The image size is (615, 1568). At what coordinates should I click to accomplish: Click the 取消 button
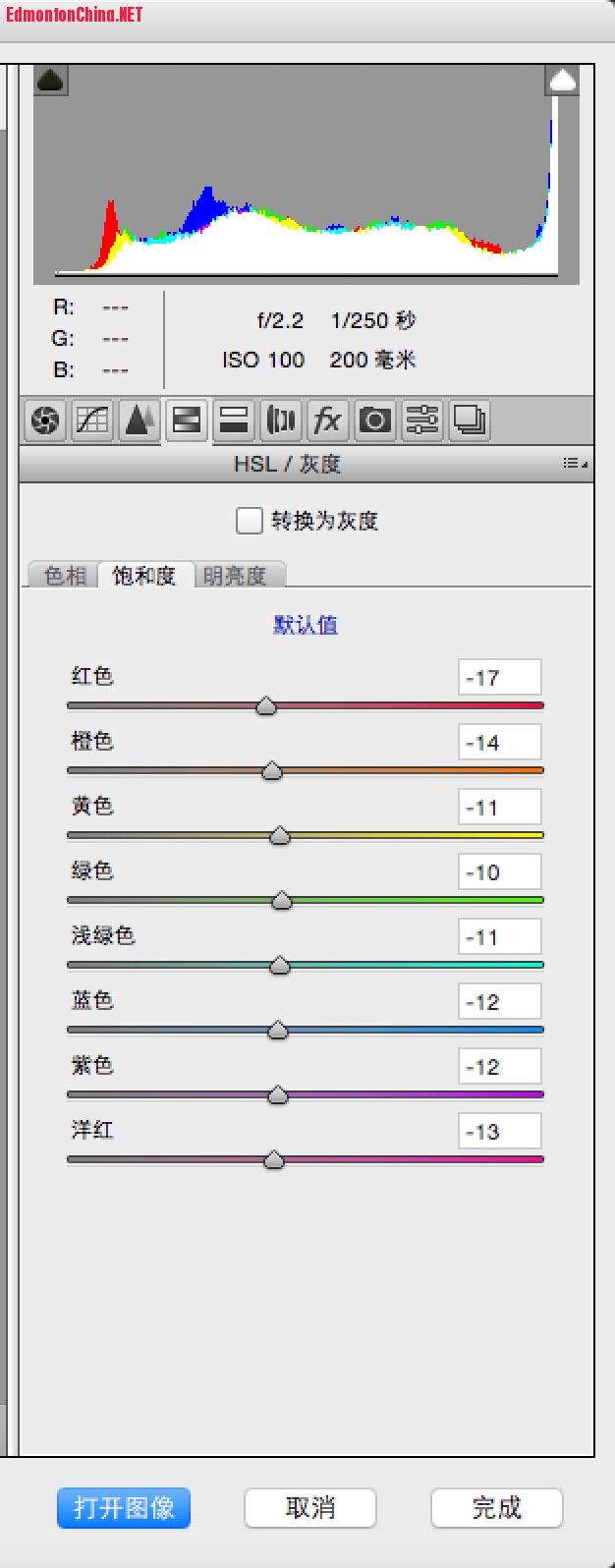[x=309, y=1507]
